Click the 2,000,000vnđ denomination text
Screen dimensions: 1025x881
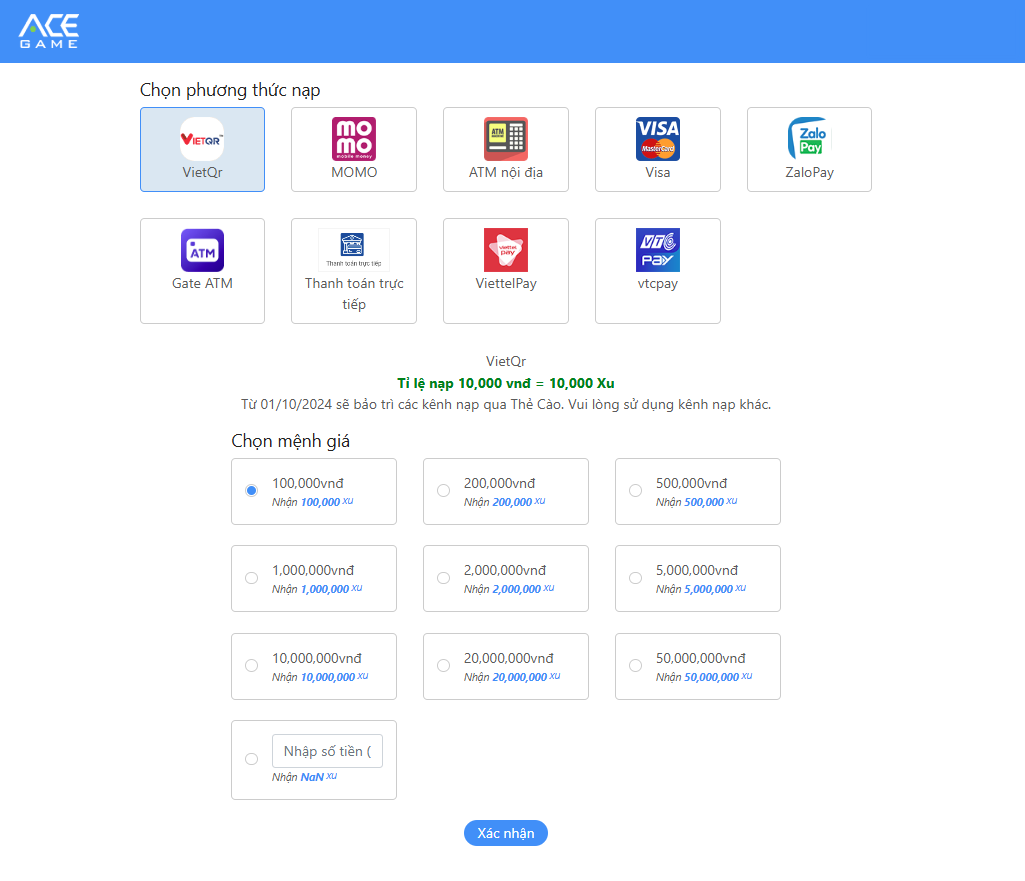tap(505, 571)
